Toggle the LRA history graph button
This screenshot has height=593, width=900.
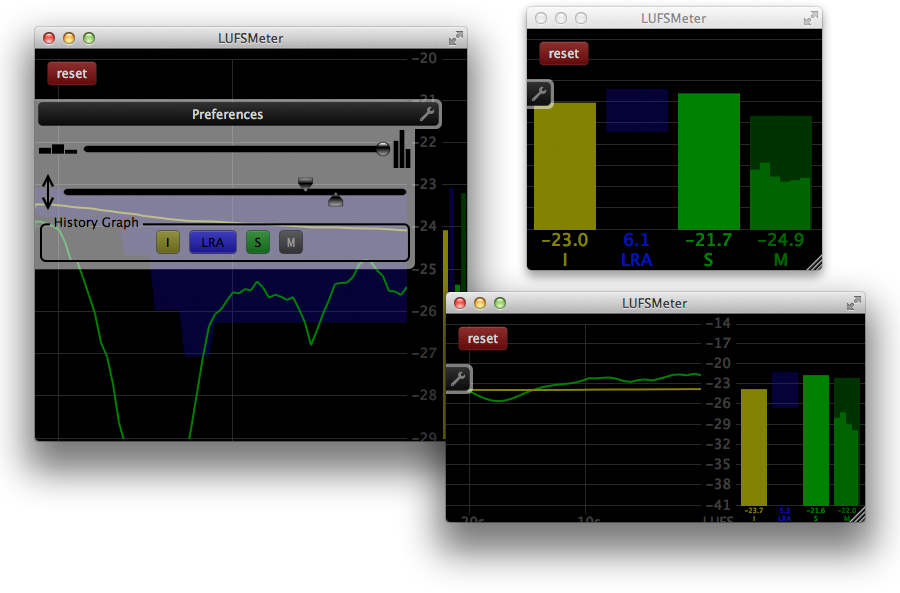(212, 242)
